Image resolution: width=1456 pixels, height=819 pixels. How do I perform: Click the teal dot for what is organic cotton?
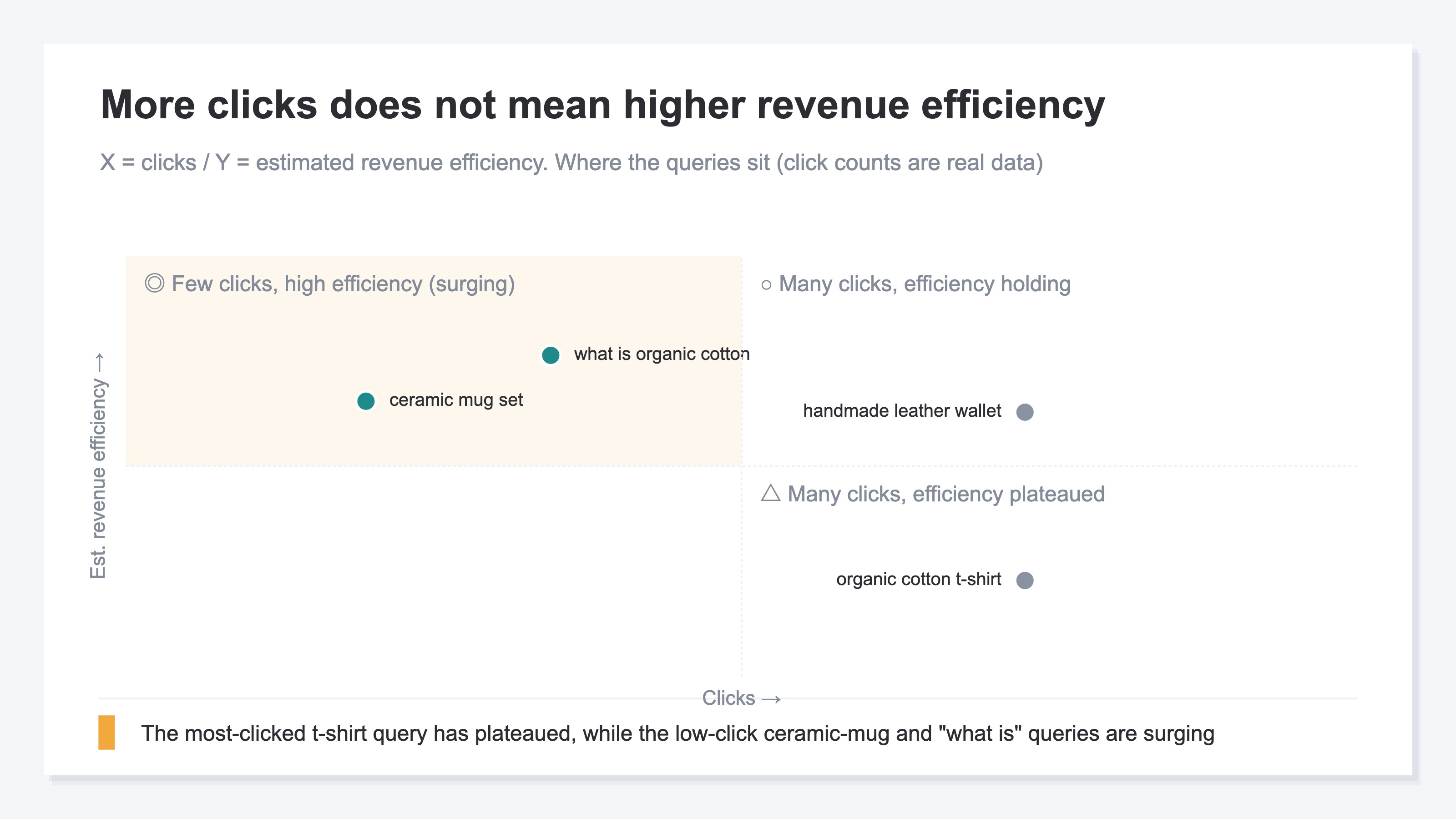[551, 355]
